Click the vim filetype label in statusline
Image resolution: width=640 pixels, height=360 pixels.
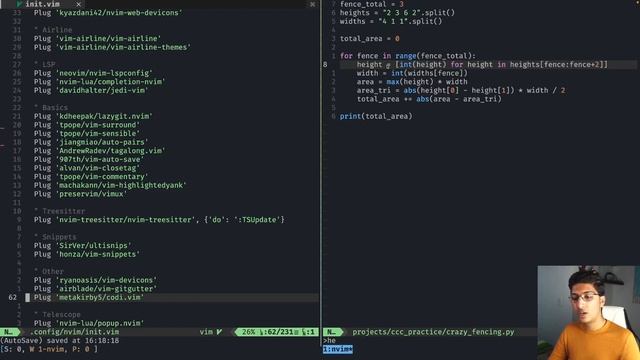point(206,332)
